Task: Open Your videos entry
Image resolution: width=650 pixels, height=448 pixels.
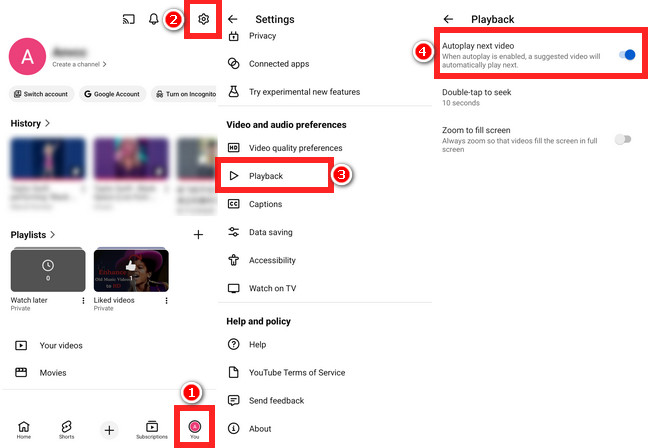Action: tap(49, 345)
